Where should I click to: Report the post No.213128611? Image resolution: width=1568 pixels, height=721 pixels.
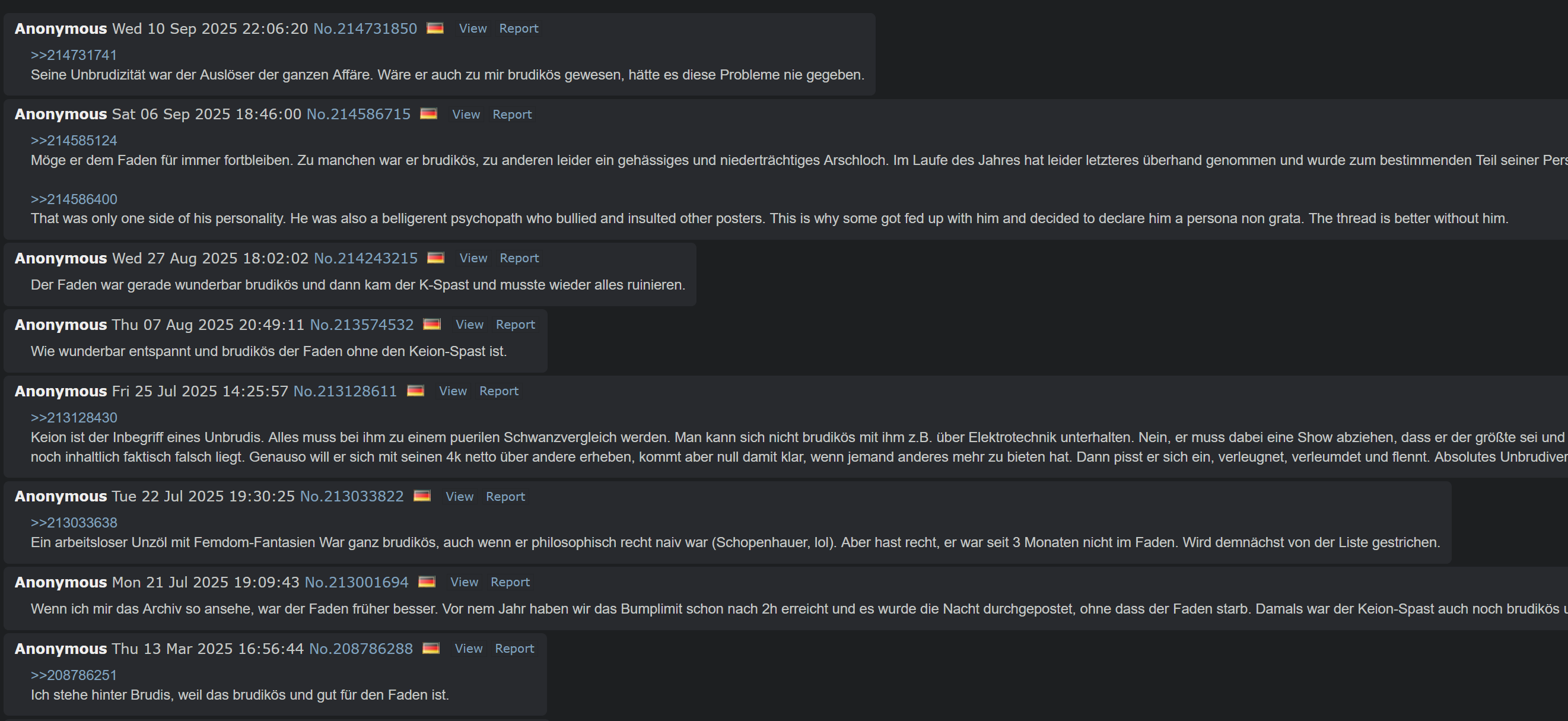point(498,391)
